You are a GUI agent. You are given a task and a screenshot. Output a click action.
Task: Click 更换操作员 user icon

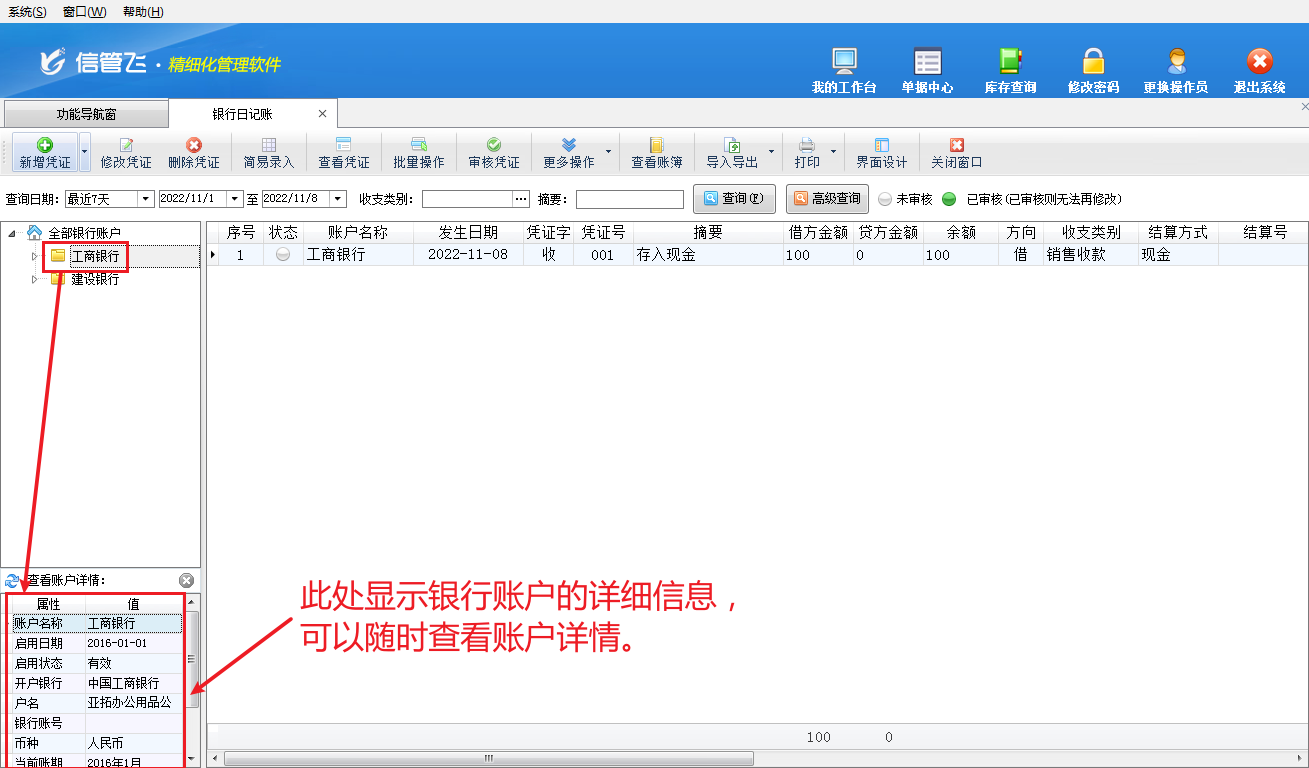[x=1176, y=62]
